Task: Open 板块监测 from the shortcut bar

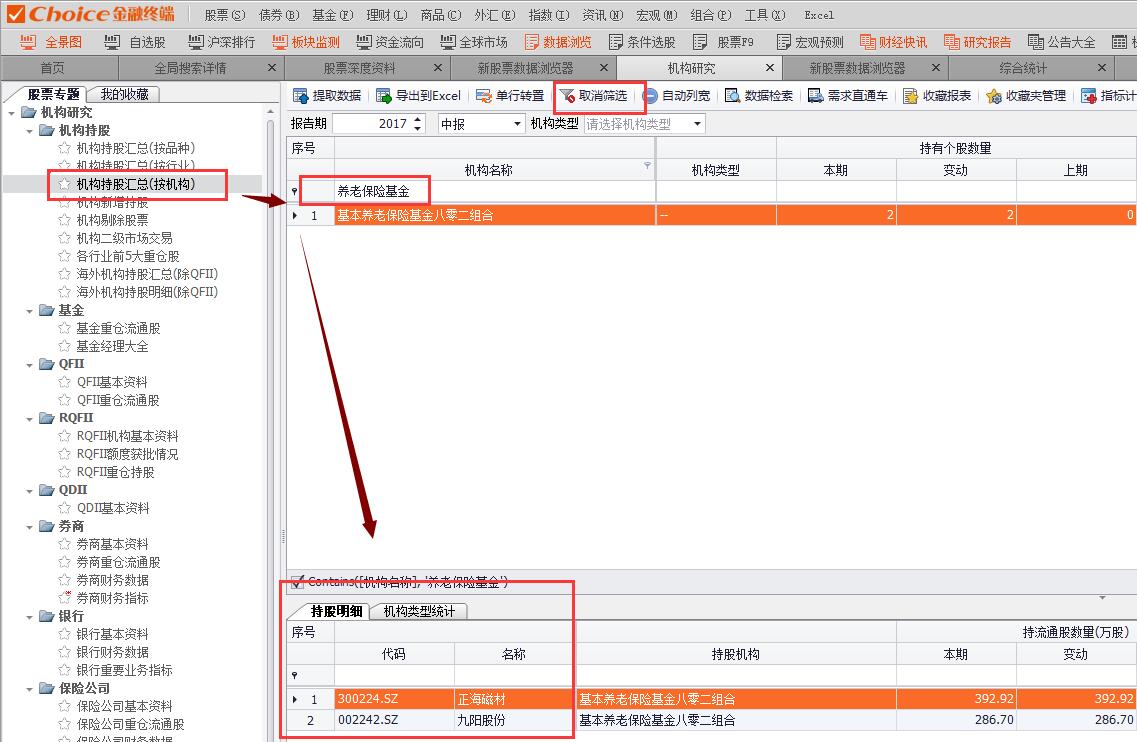Action: point(280,42)
